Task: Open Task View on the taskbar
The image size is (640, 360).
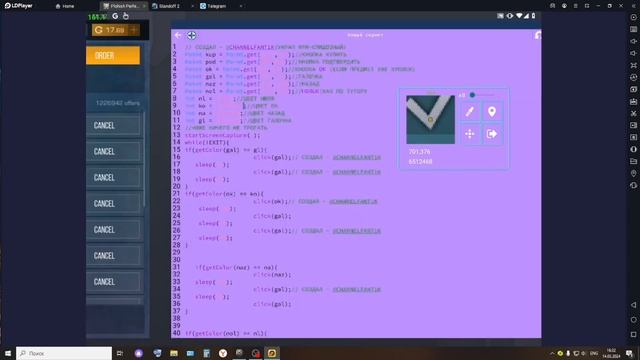Action: (120, 353)
